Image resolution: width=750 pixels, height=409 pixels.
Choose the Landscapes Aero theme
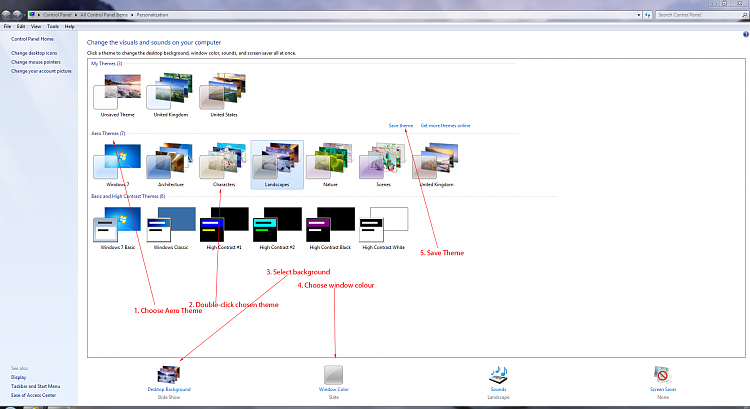tap(277, 164)
